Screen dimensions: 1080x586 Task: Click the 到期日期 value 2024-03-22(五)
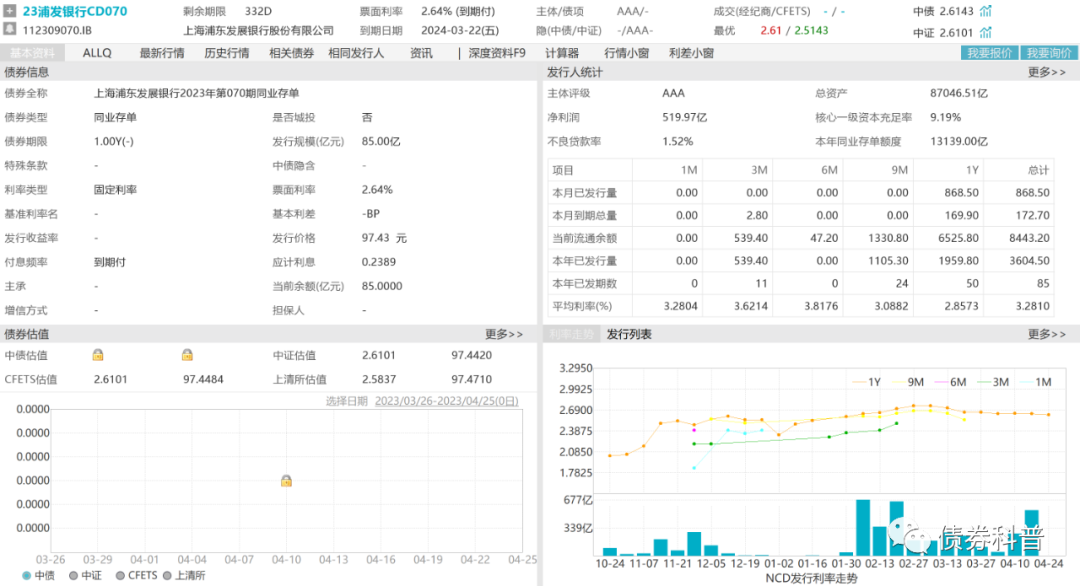[460, 30]
